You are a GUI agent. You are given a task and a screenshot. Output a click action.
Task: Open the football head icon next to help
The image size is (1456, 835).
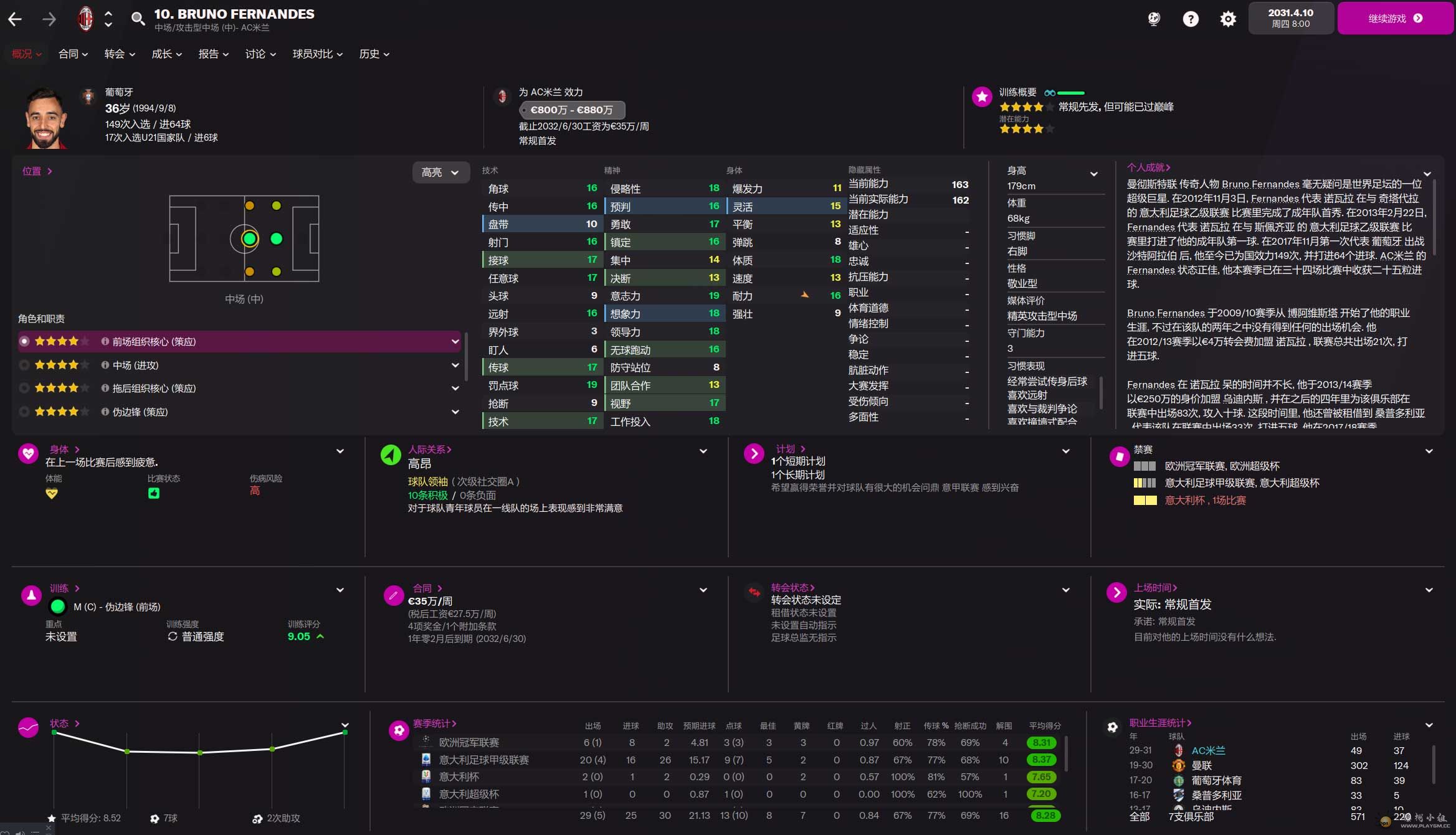coord(1154,19)
